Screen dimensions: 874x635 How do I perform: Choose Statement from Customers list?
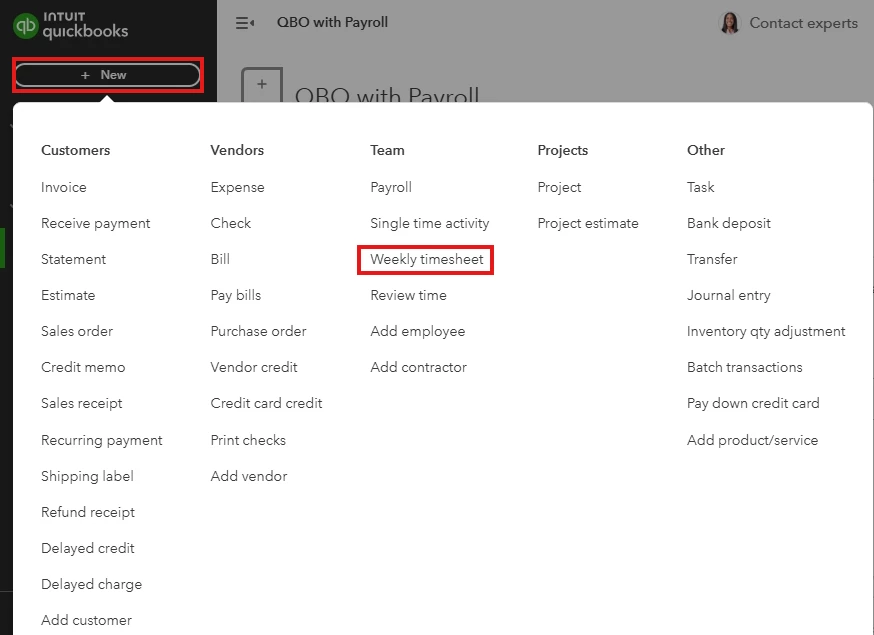[74, 259]
